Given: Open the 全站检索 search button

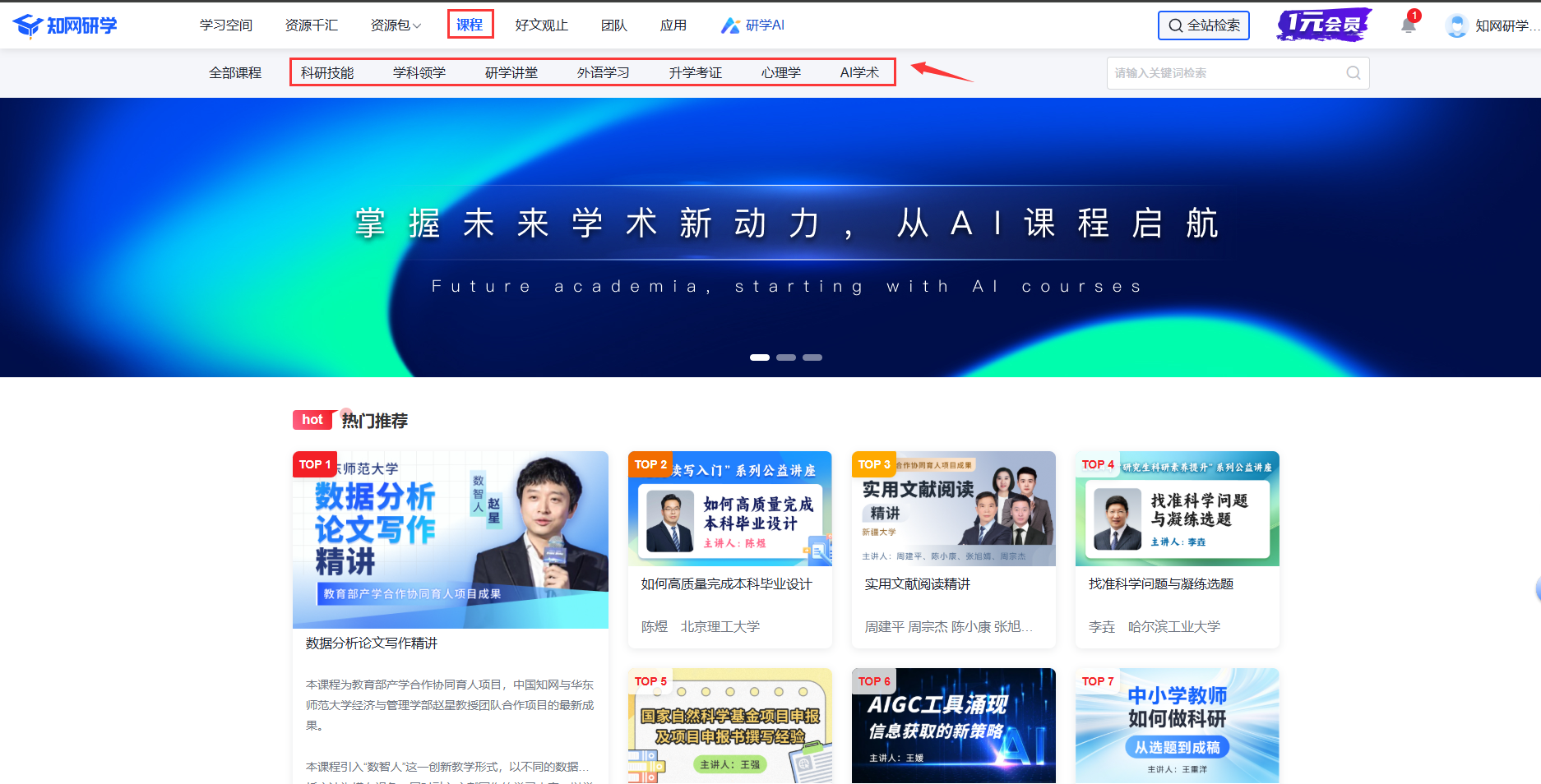Looking at the screenshot, I should click(1203, 25).
